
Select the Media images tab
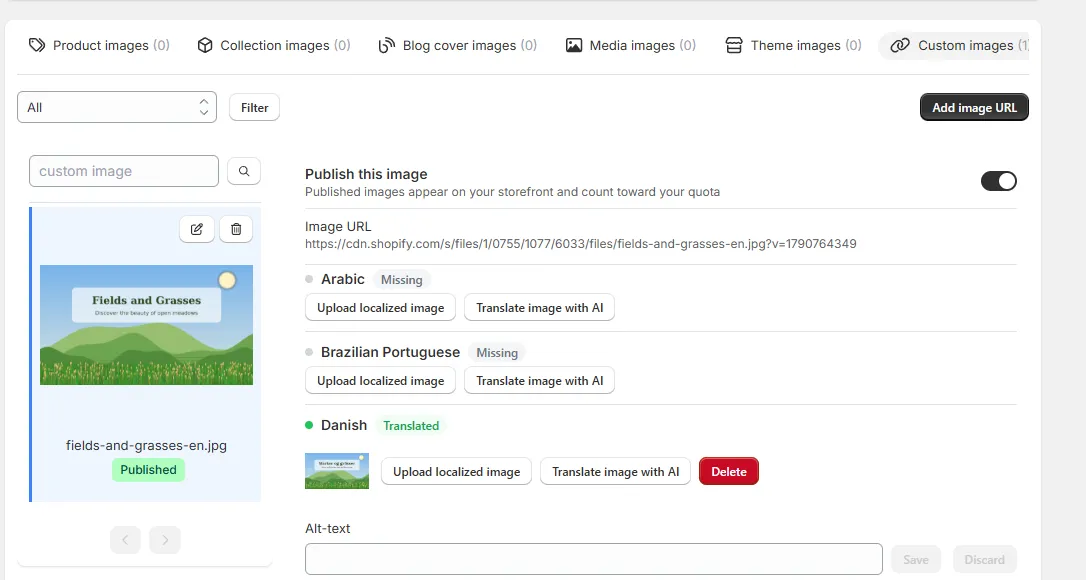click(631, 46)
